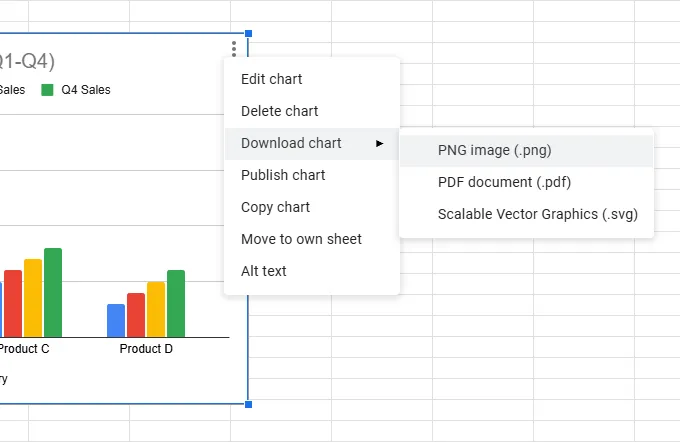The height and width of the screenshot is (442, 680).
Task: Click the chart's top-right resize handle
Action: tap(248, 34)
